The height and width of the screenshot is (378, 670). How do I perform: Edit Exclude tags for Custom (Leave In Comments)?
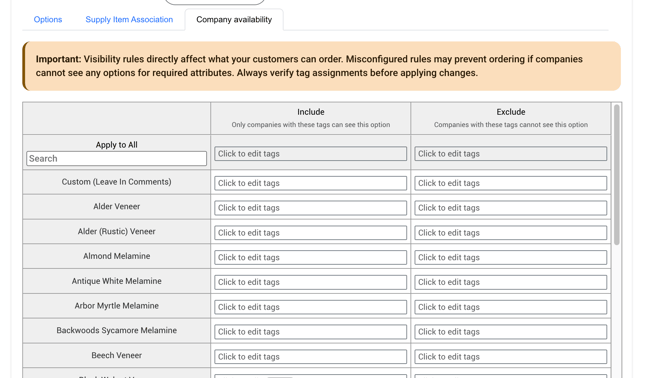click(511, 183)
